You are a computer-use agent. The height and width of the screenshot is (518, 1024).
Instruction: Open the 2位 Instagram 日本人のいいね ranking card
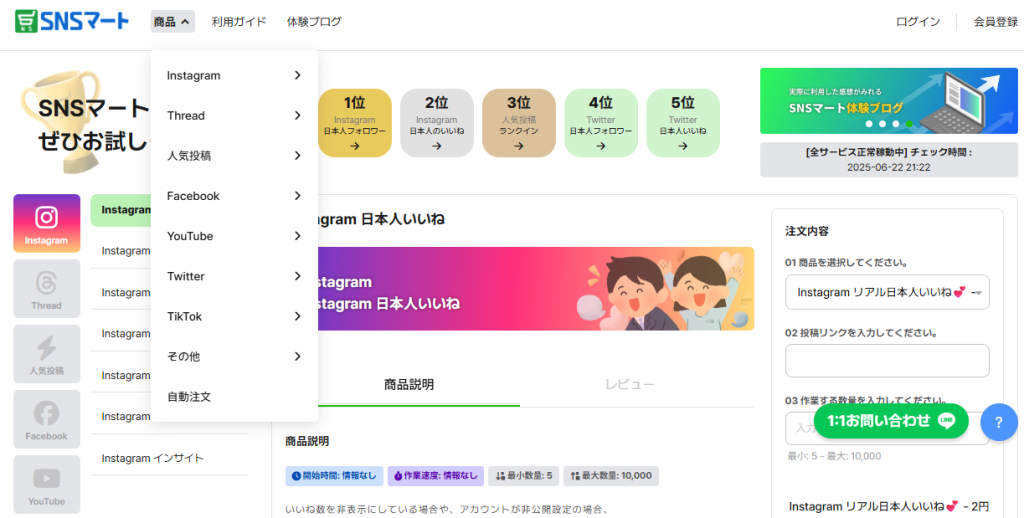[437, 123]
